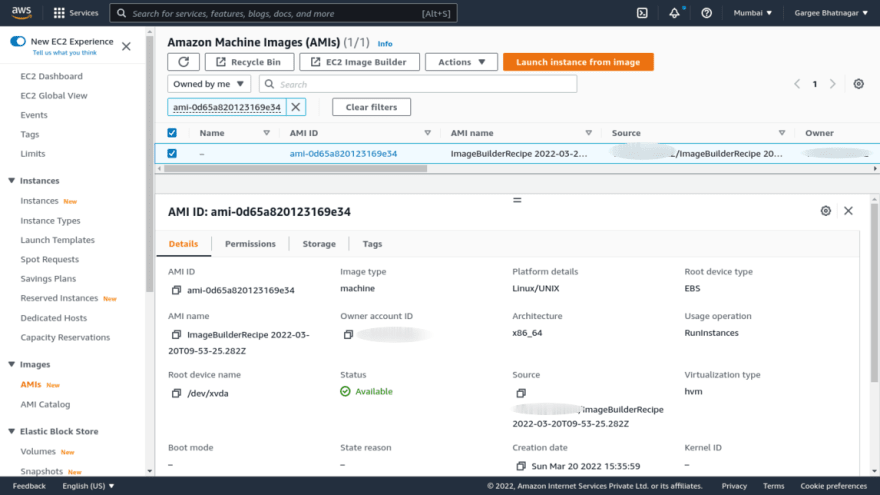Viewport: 880px width, 495px height.
Task: Collapse the Instances sidebar section
Action: 11,181
